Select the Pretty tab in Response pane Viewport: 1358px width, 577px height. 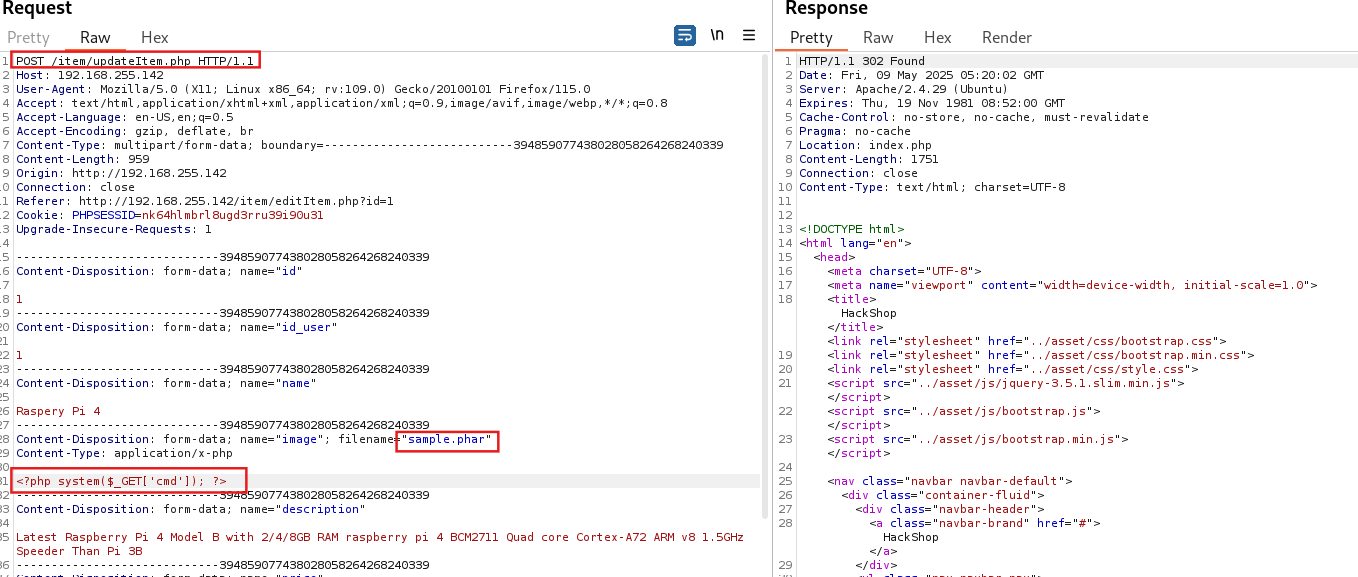click(x=811, y=37)
